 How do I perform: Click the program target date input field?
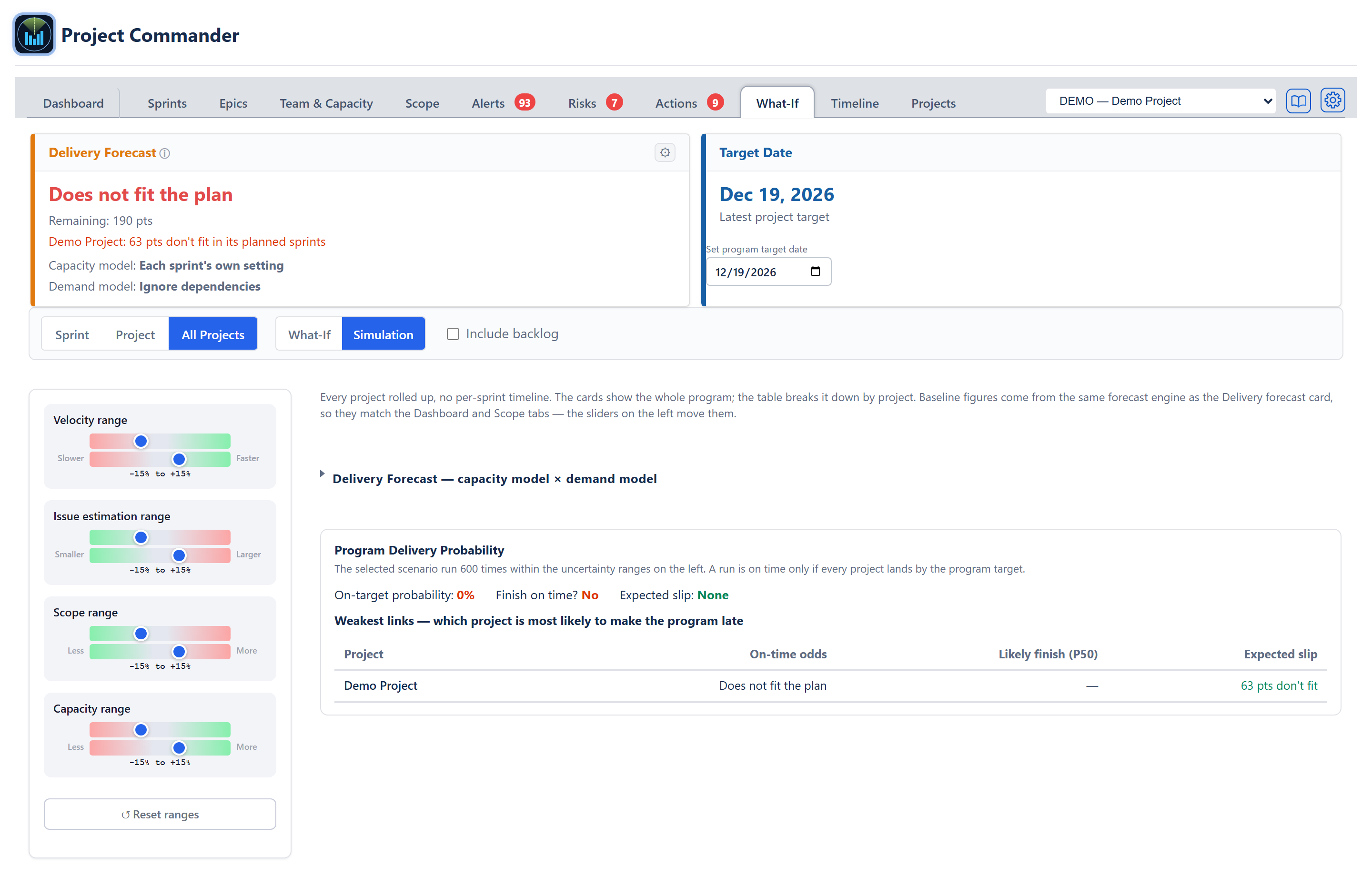click(768, 272)
